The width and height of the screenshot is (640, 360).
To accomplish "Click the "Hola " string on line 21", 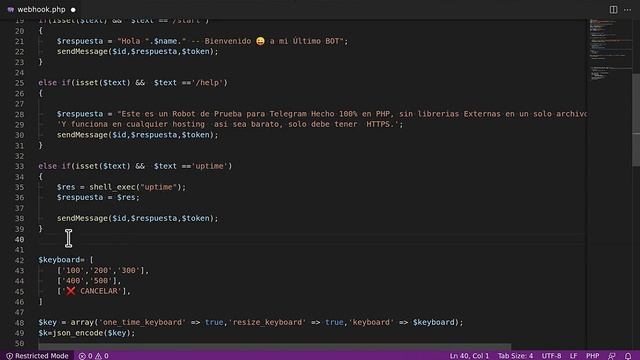I will point(132,41).
